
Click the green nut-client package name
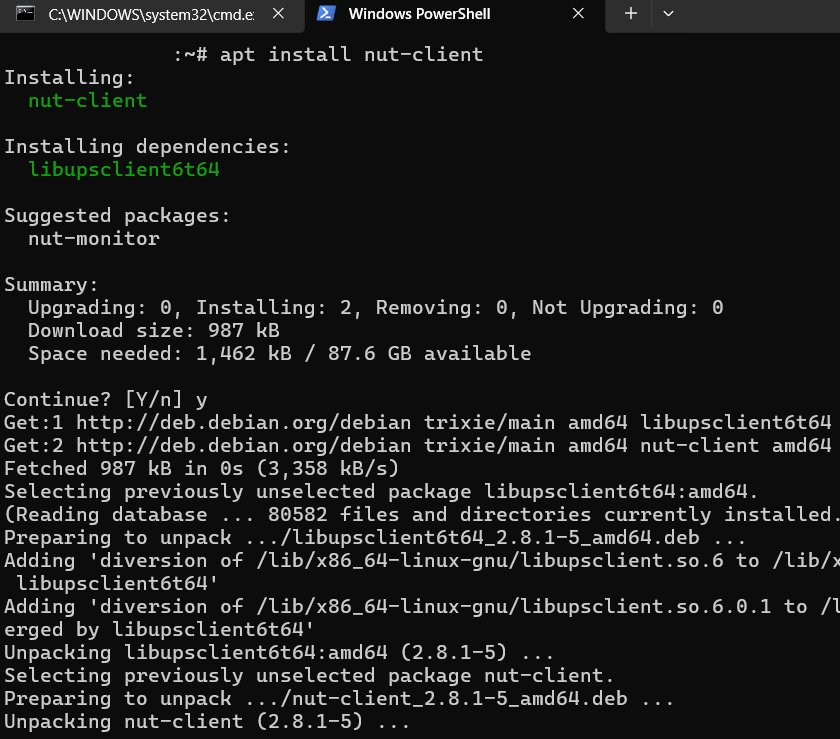(x=87, y=100)
